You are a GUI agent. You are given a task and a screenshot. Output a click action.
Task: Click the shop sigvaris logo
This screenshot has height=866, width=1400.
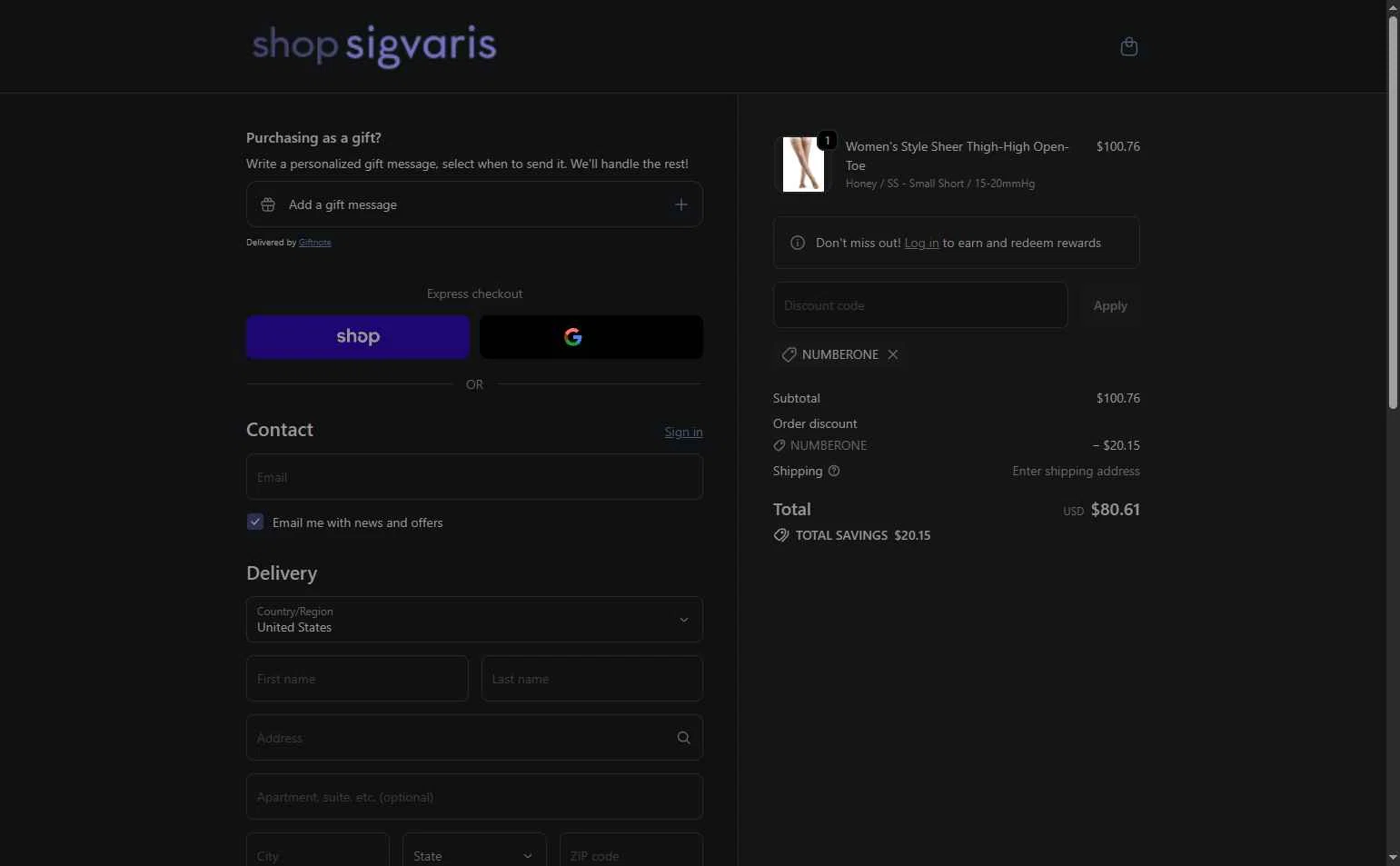click(374, 46)
